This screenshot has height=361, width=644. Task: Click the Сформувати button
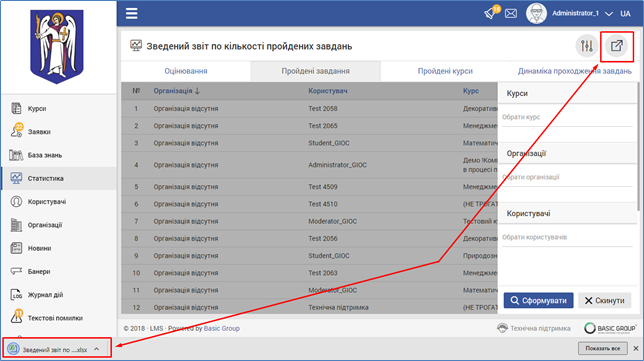click(538, 301)
